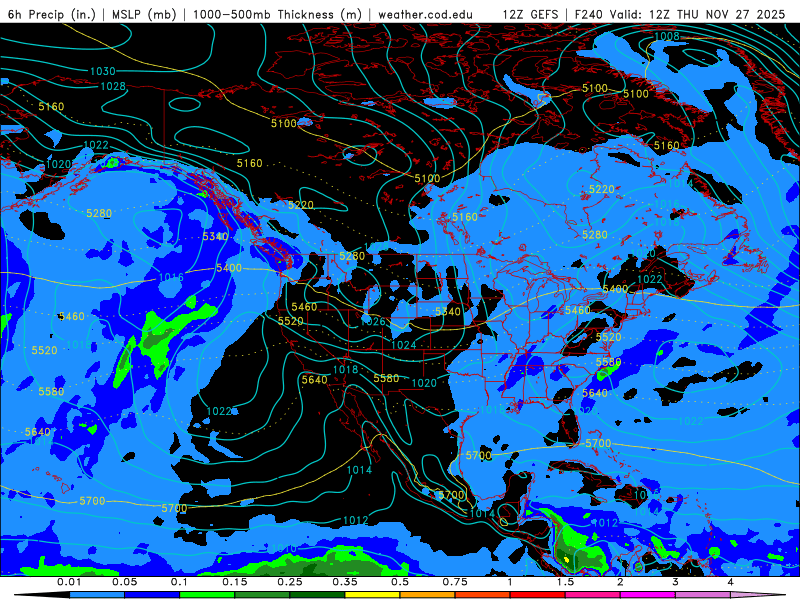Screen dimensions: 800x600
Task: Click the 5700 thickness label over the Gulf of Mexico
Action: coord(478,455)
